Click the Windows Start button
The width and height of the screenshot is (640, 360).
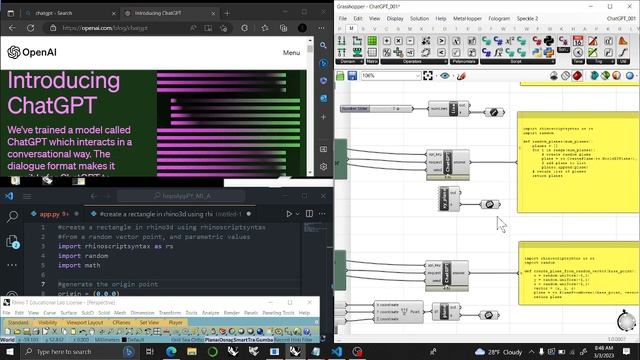pos(9,351)
